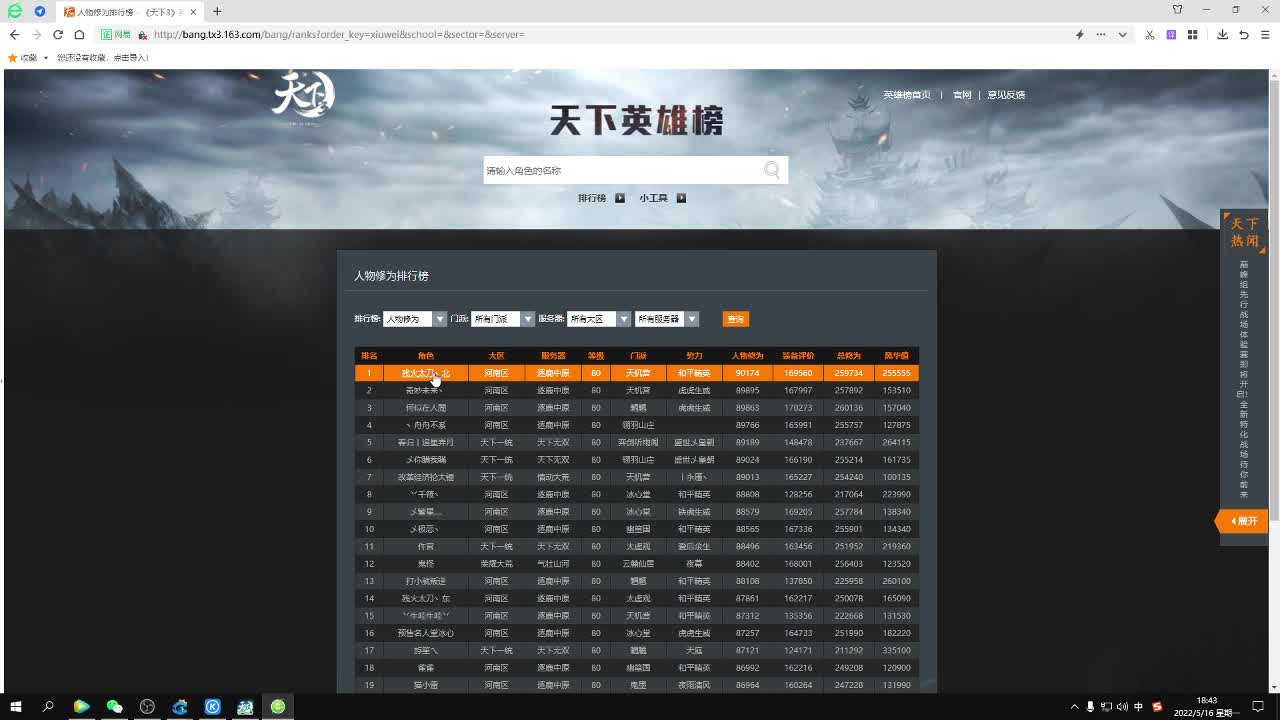Open the browser hamburger main menu
The height and width of the screenshot is (720, 1280).
(1266, 34)
